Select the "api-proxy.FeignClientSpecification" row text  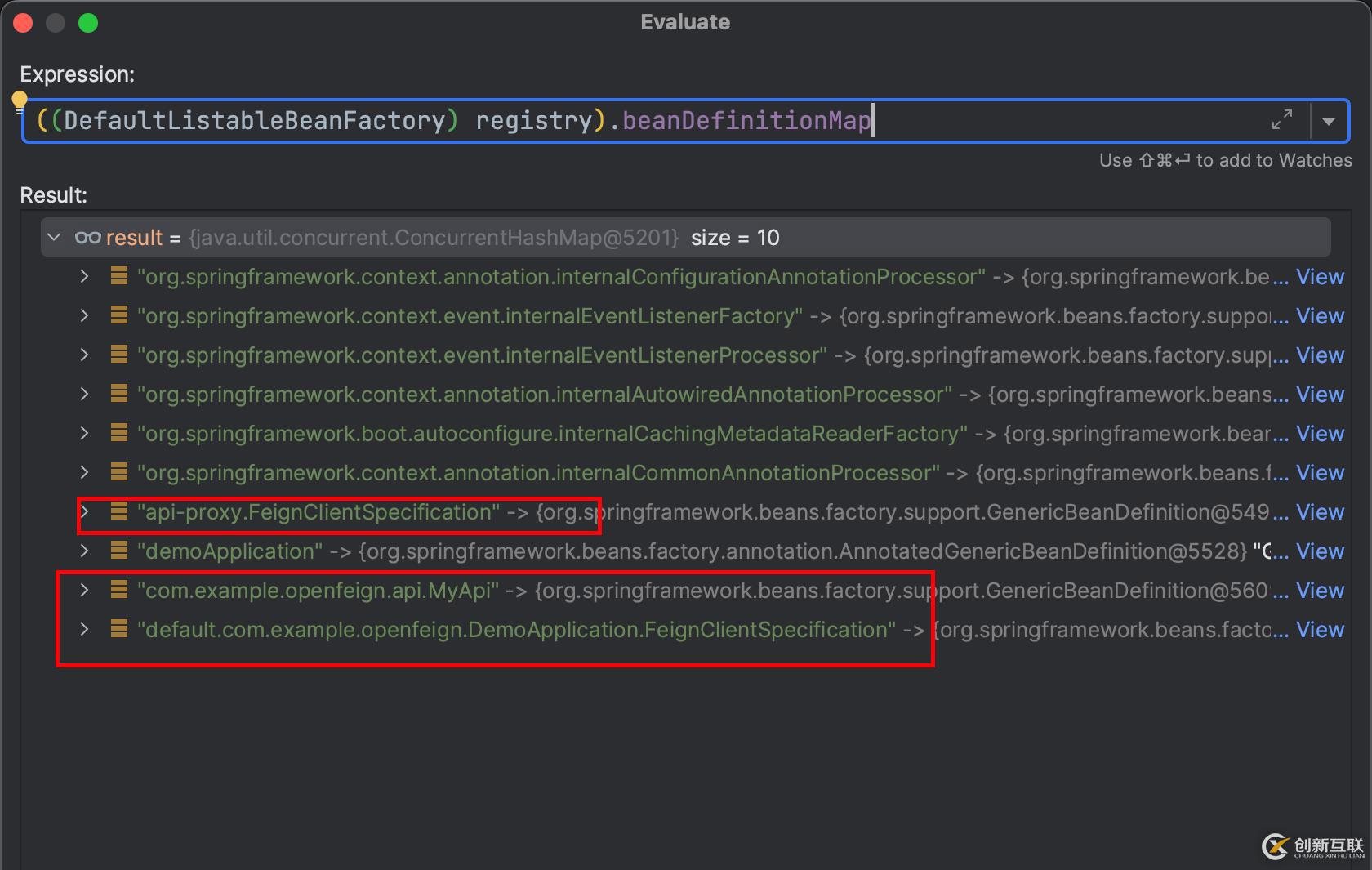(x=318, y=512)
